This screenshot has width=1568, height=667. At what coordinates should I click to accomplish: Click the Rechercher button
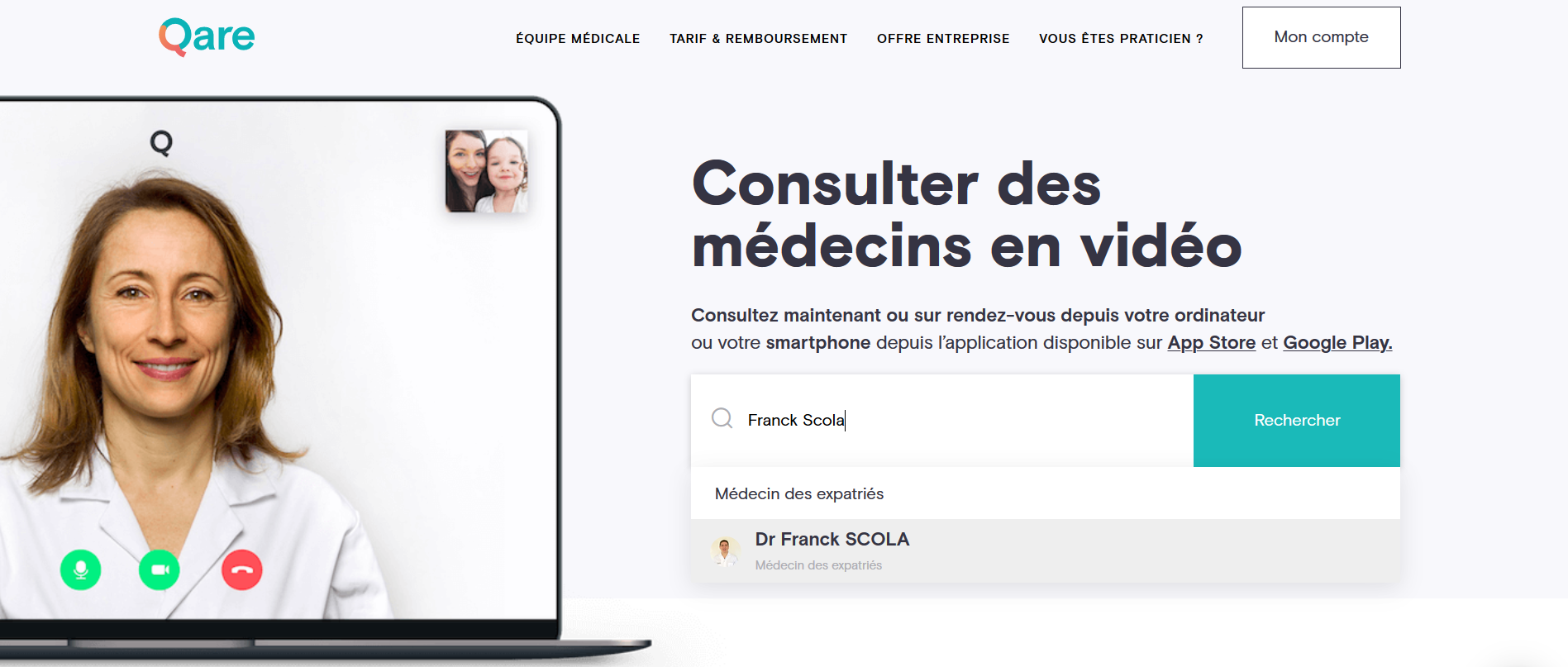pos(1297,421)
